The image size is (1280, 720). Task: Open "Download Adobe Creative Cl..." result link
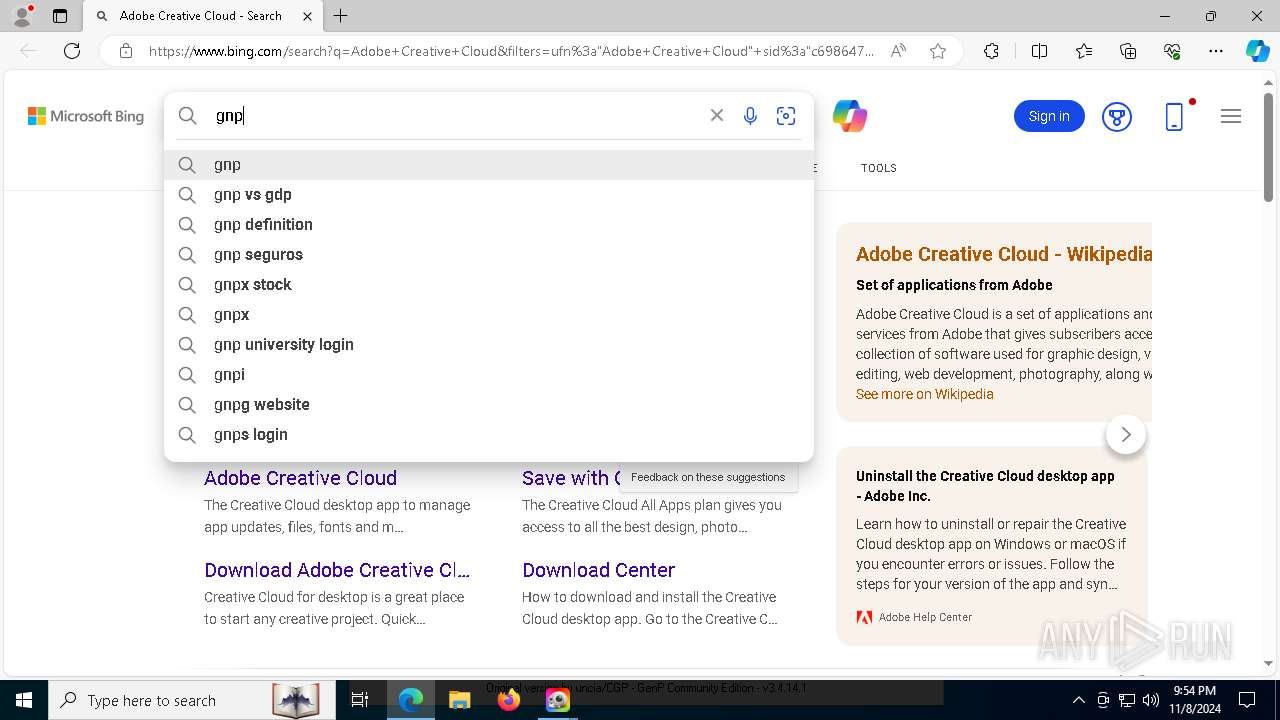(337, 570)
